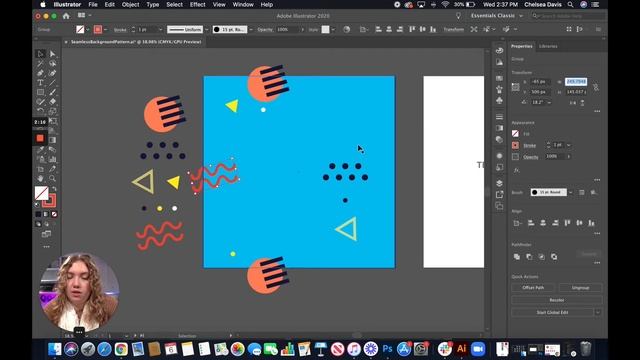The height and width of the screenshot is (360, 640).
Task: Click the Start Global Edit button
Action: (552, 312)
